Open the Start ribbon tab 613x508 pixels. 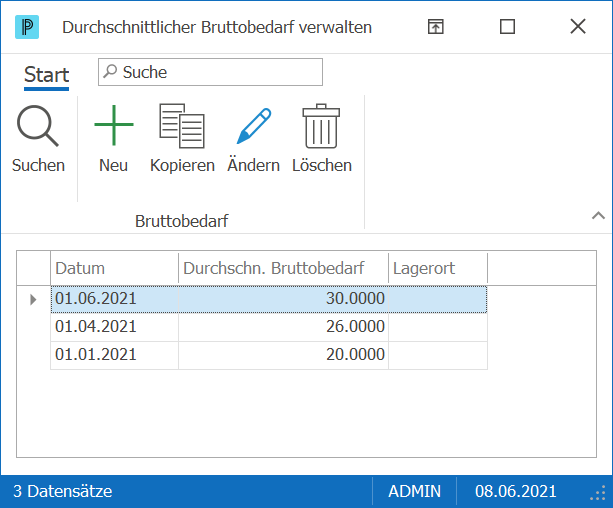click(x=47, y=75)
